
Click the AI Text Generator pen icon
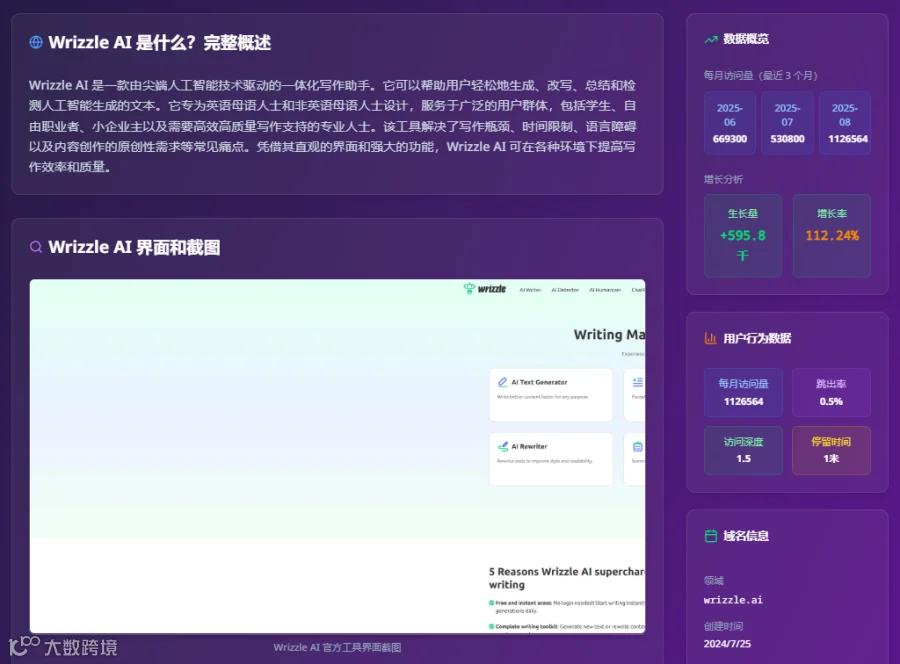click(503, 382)
